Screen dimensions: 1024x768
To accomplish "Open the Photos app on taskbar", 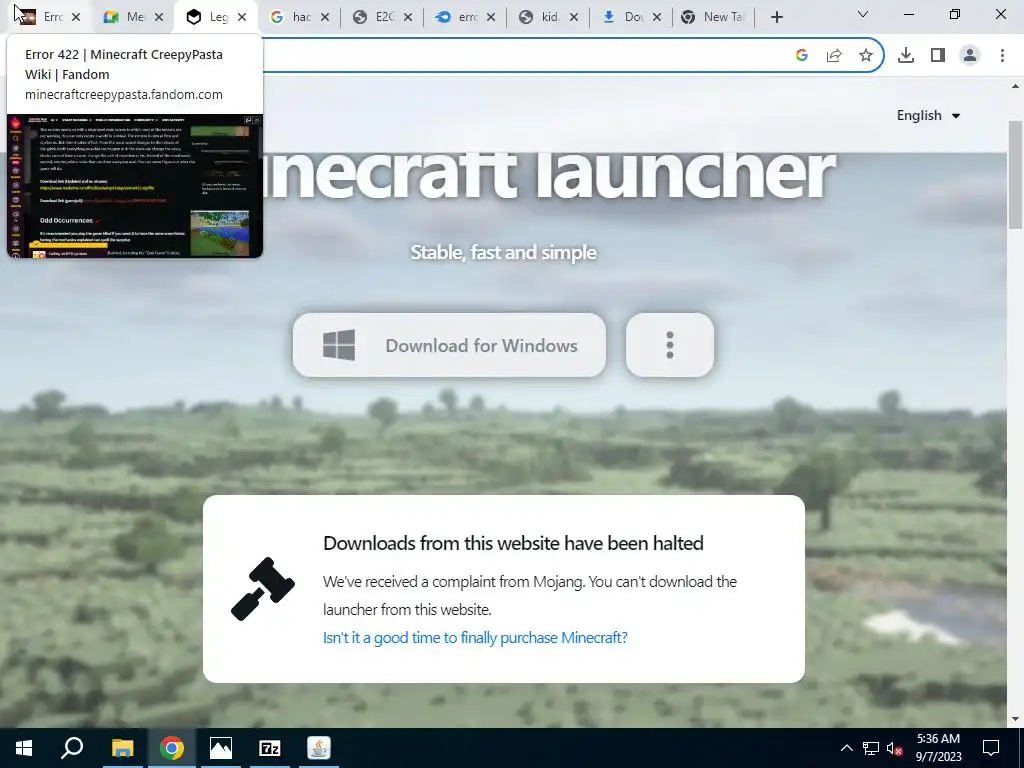I will pos(221,748).
